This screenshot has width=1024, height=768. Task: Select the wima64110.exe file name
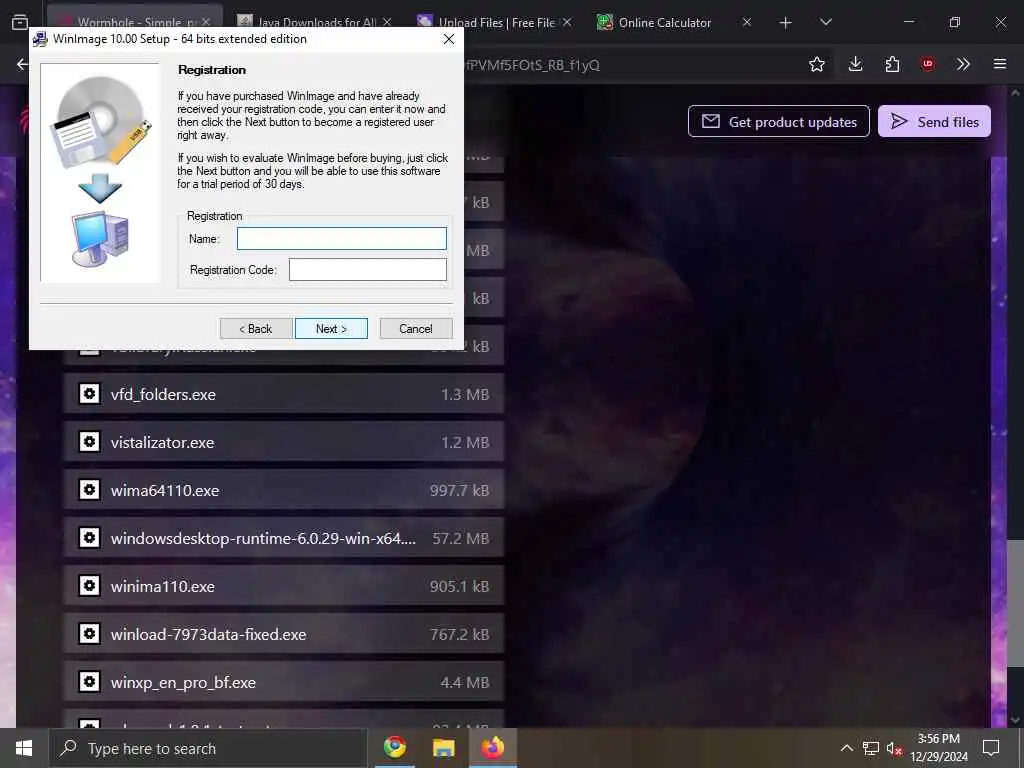tap(165, 490)
